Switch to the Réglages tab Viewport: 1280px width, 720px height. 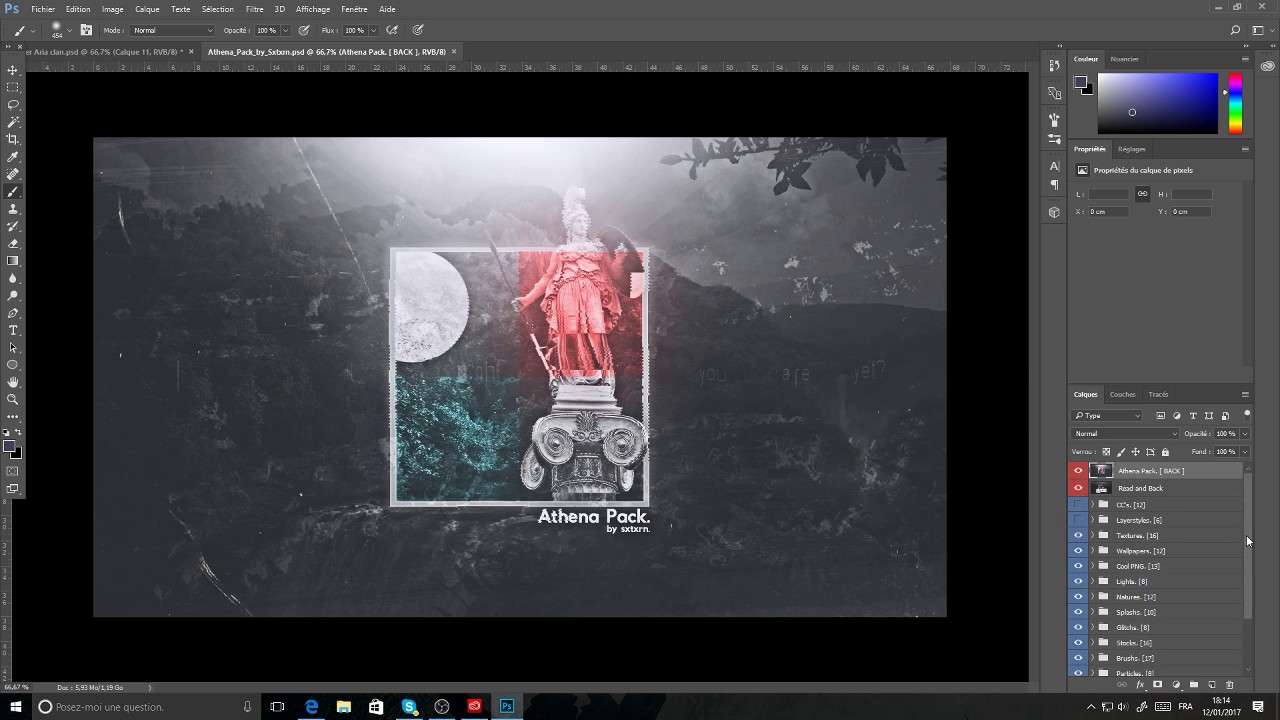click(1131, 149)
